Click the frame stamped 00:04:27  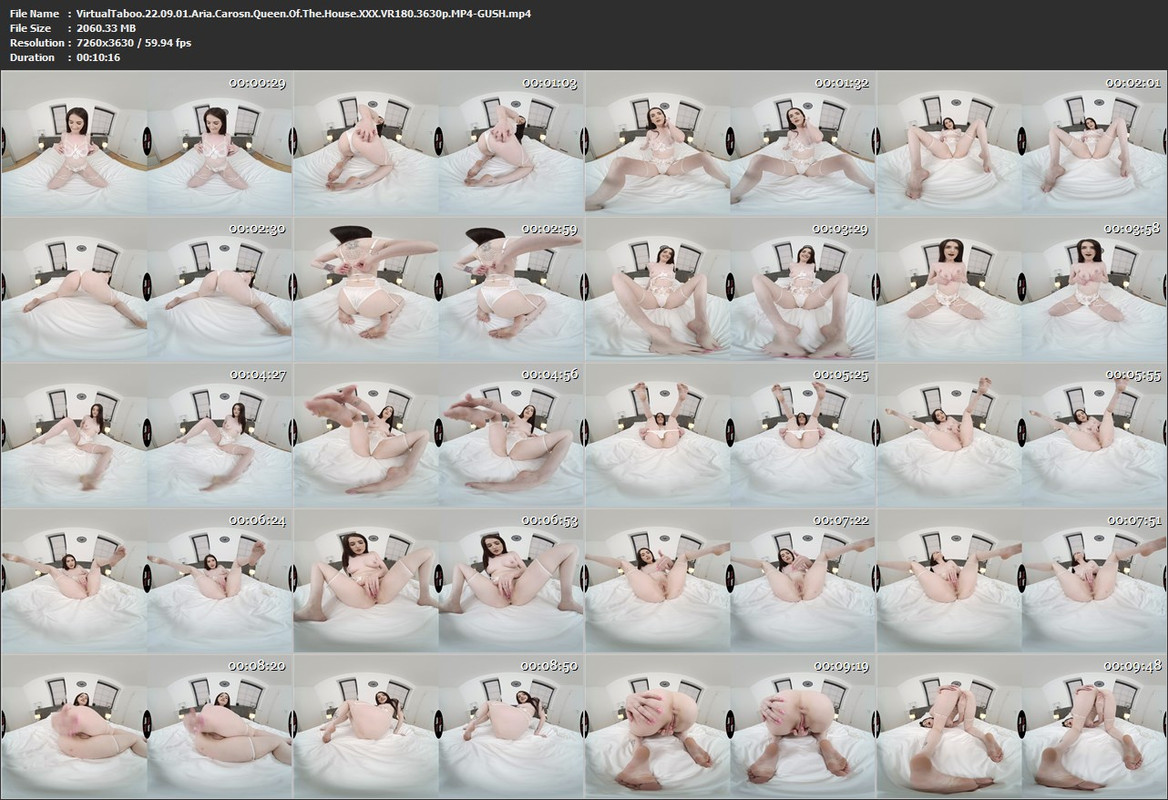[147, 435]
